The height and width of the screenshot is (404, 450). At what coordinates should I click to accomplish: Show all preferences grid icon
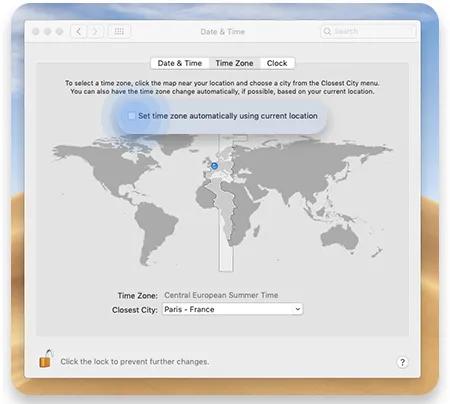pos(119,32)
